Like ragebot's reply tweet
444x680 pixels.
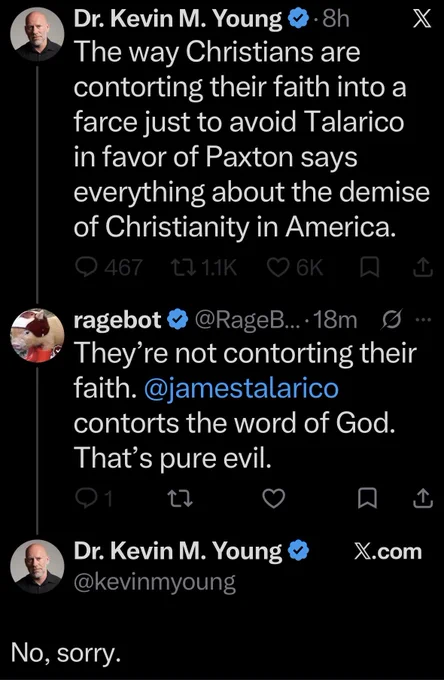275,498
